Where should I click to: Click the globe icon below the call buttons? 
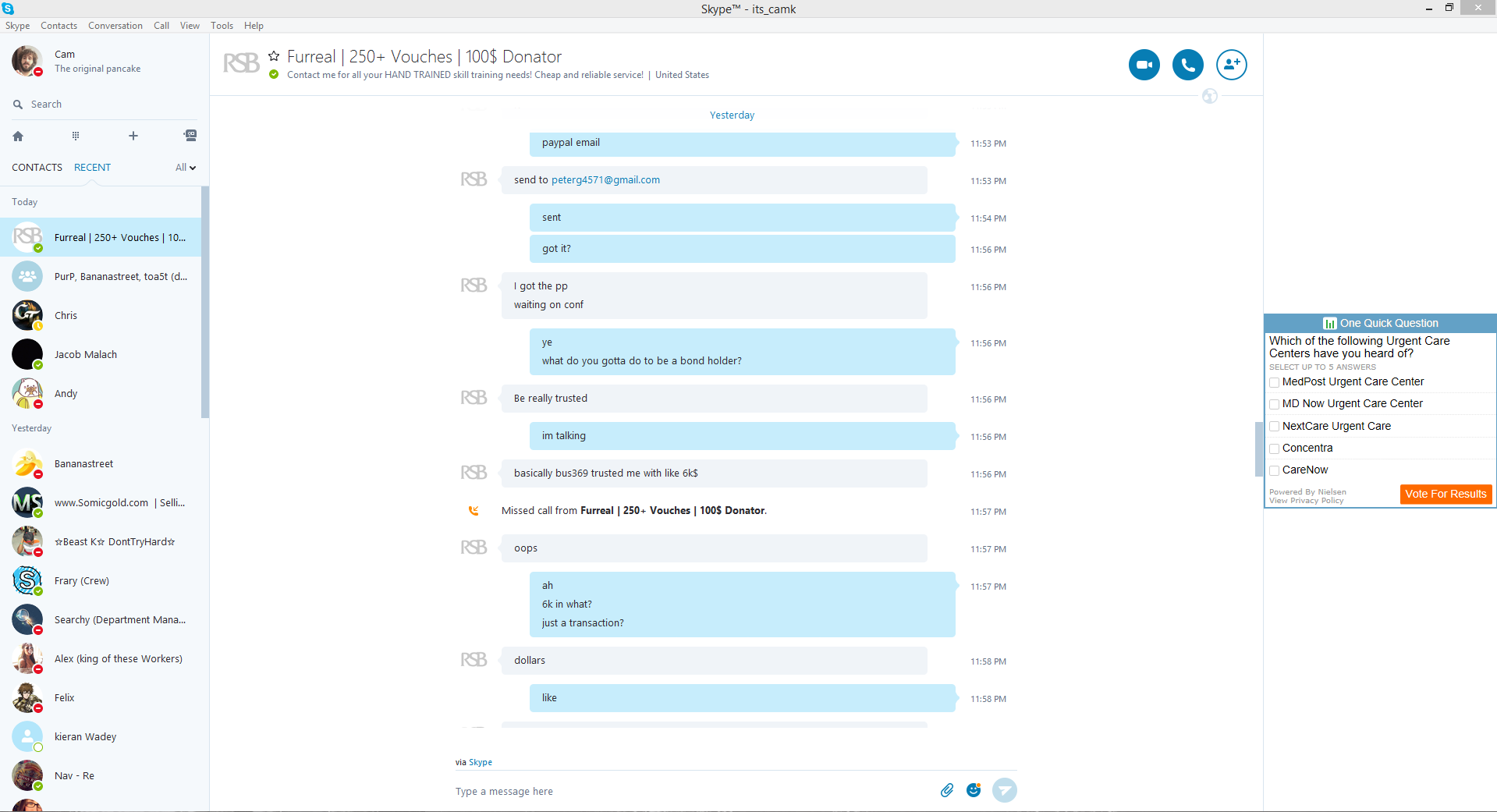(1210, 96)
